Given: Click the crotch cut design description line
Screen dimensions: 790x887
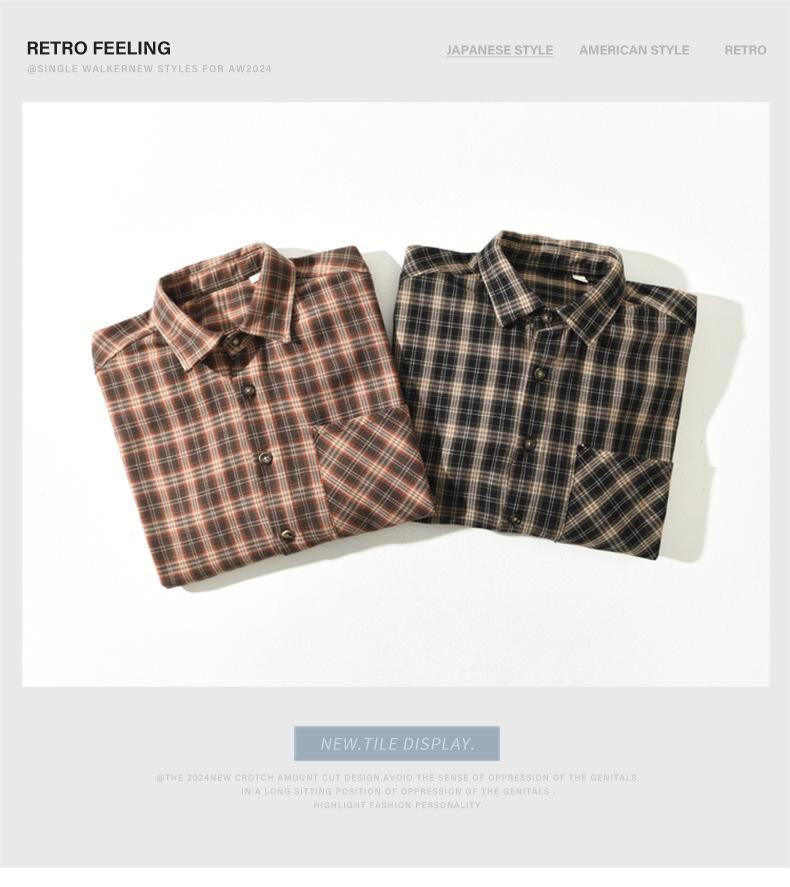Looking at the screenshot, I should pyautogui.click(x=397, y=778).
